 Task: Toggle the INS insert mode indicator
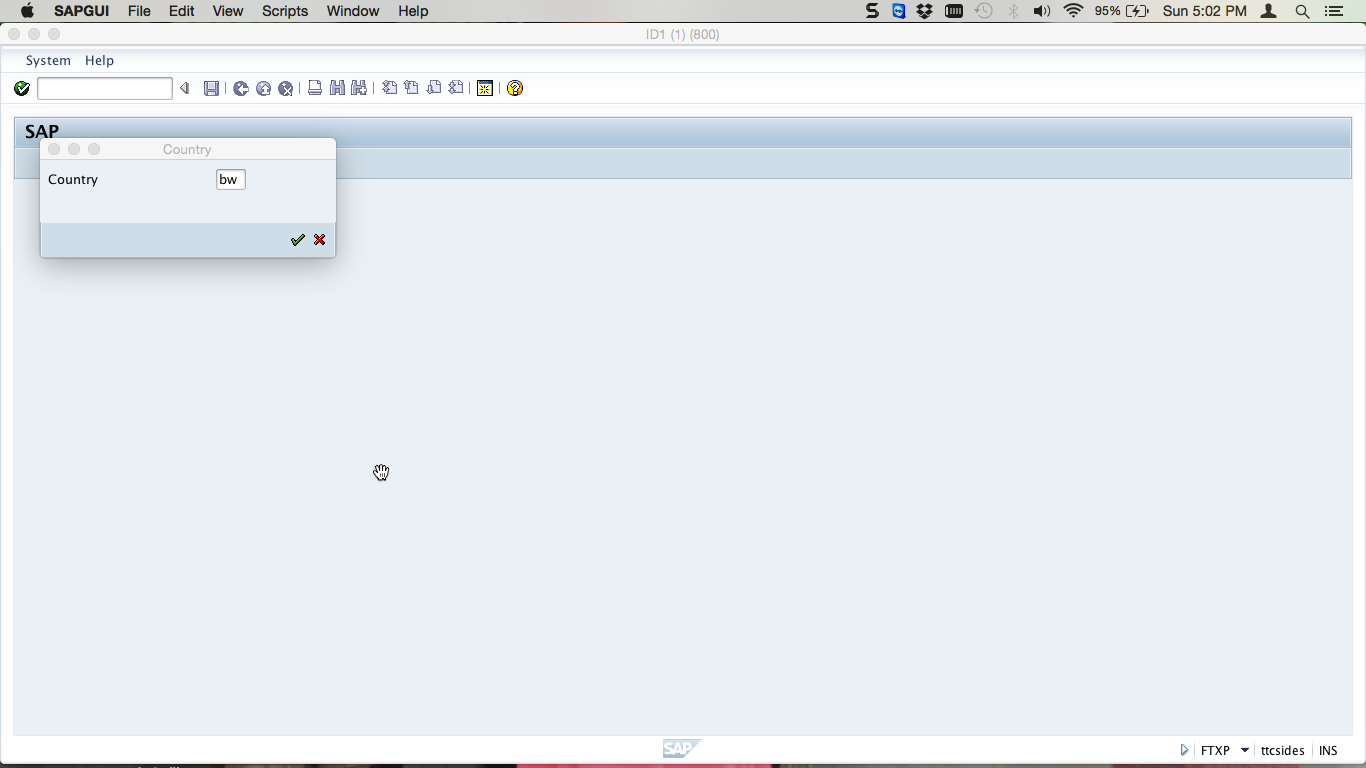1328,750
